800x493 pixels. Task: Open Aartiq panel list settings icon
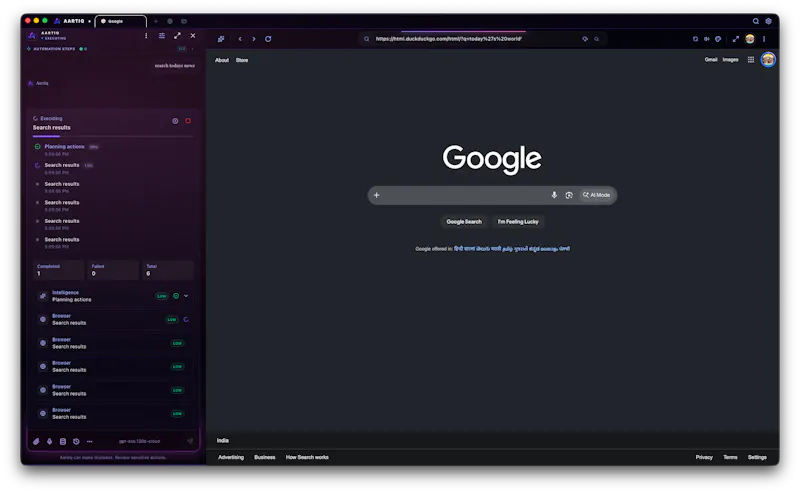click(162, 36)
